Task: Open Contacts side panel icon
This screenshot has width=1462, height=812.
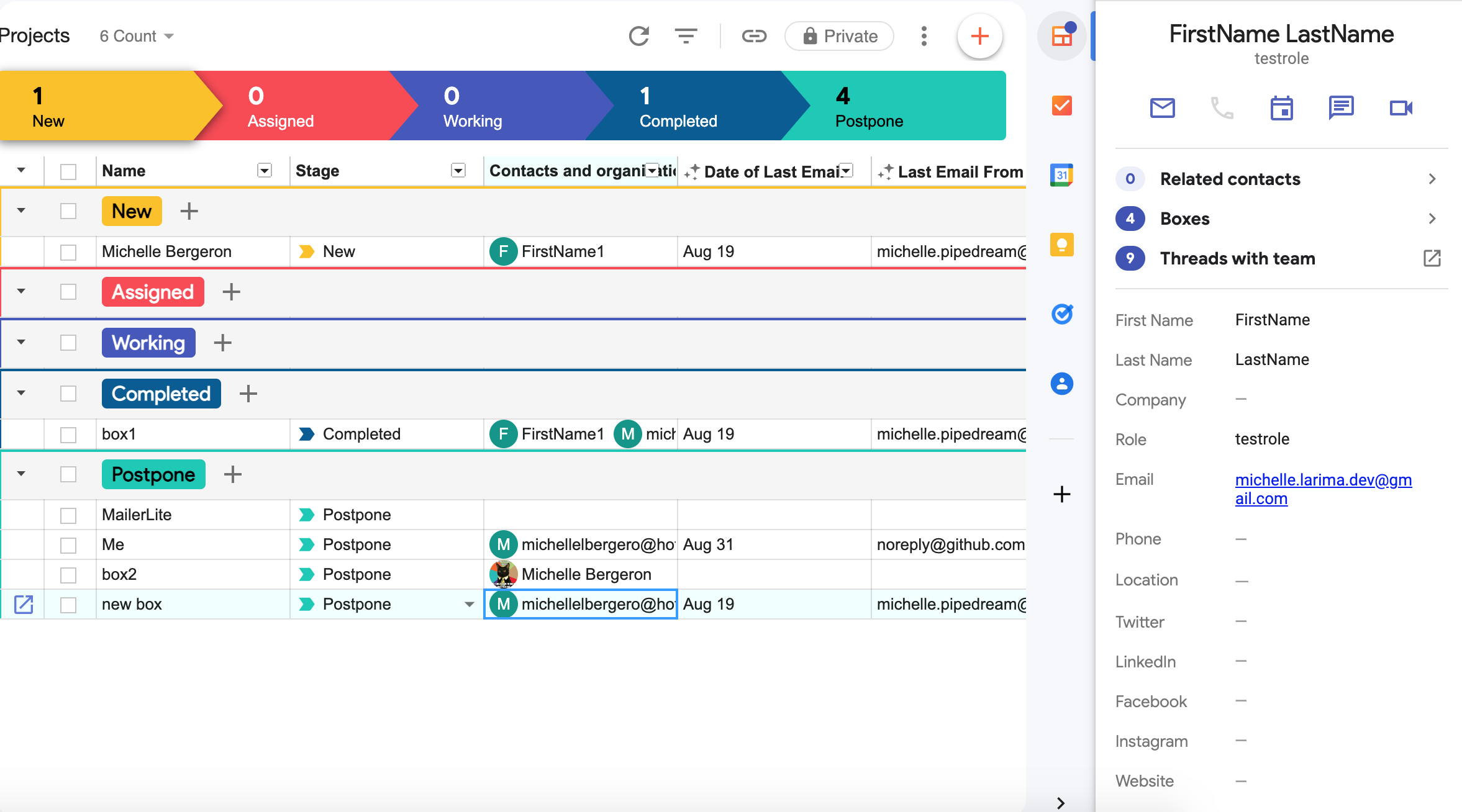Action: click(1062, 384)
